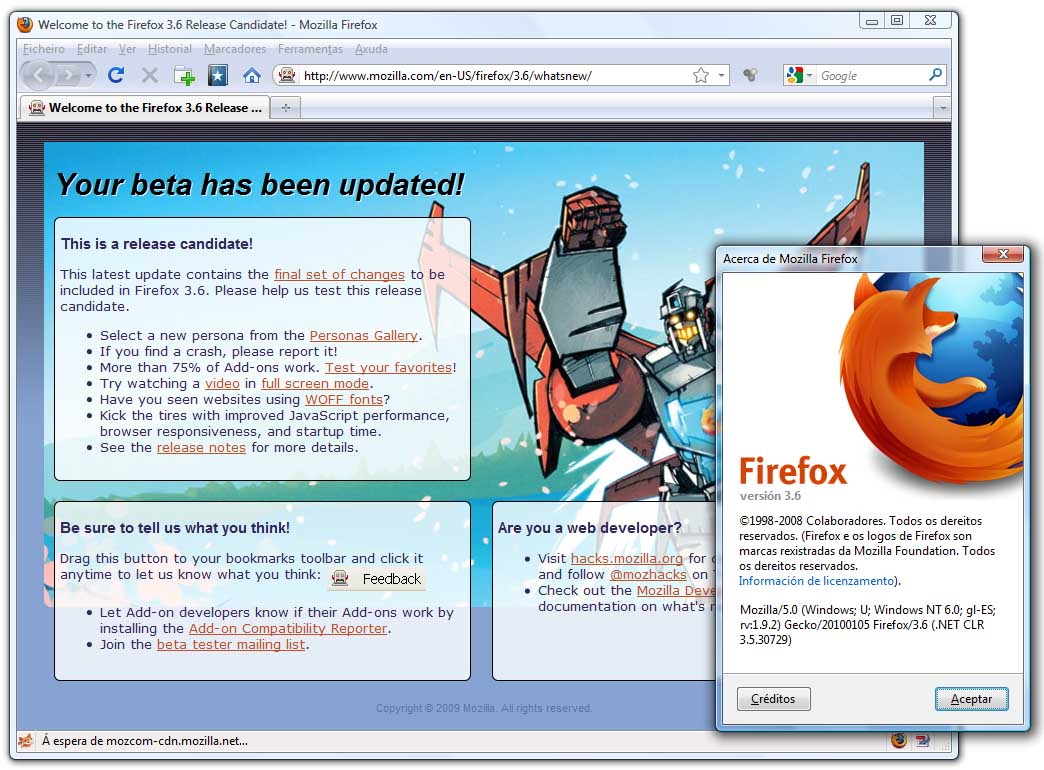Click the Firefox logo in the window title bar
The width and height of the screenshot is (1044, 770).
pyautogui.click(x=25, y=25)
